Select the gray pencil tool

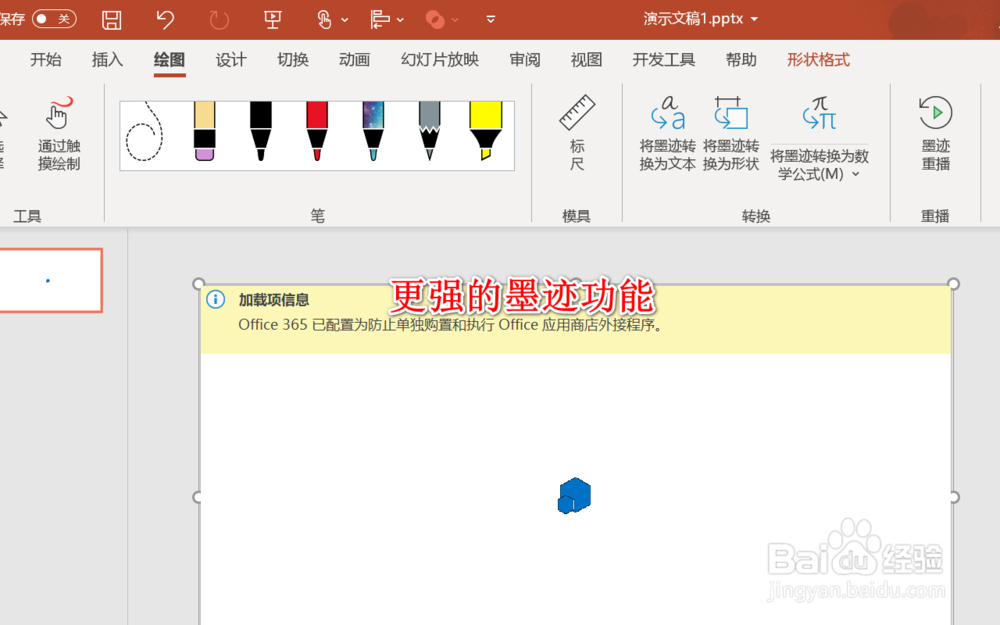[x=429, y=131]
